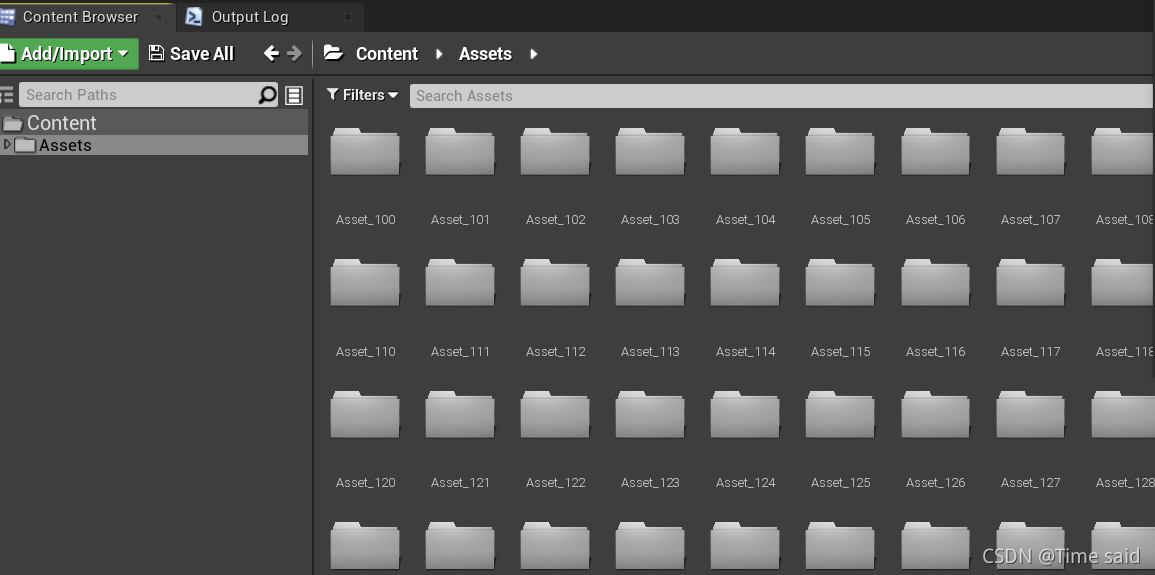The width and height of the screenshot is (1155, 575).
Task: Select the Asset_113 folder icon
Action: tap(650, 283)
